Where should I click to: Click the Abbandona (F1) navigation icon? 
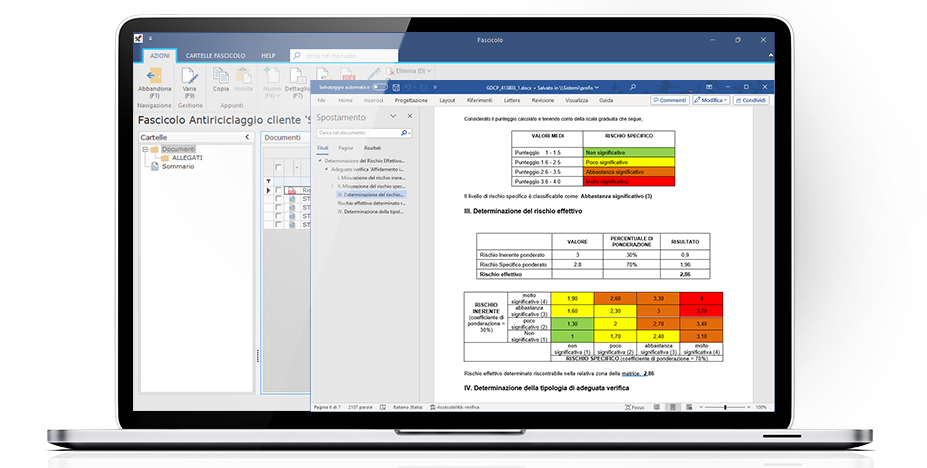pyautogui.click(x=154, y=76)
